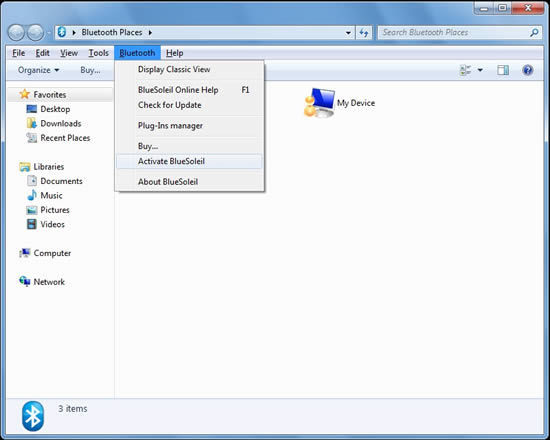Choose BlueSoleil Online Help entry
The height and width of the screenshot is (440, 550).
(189, 90)
